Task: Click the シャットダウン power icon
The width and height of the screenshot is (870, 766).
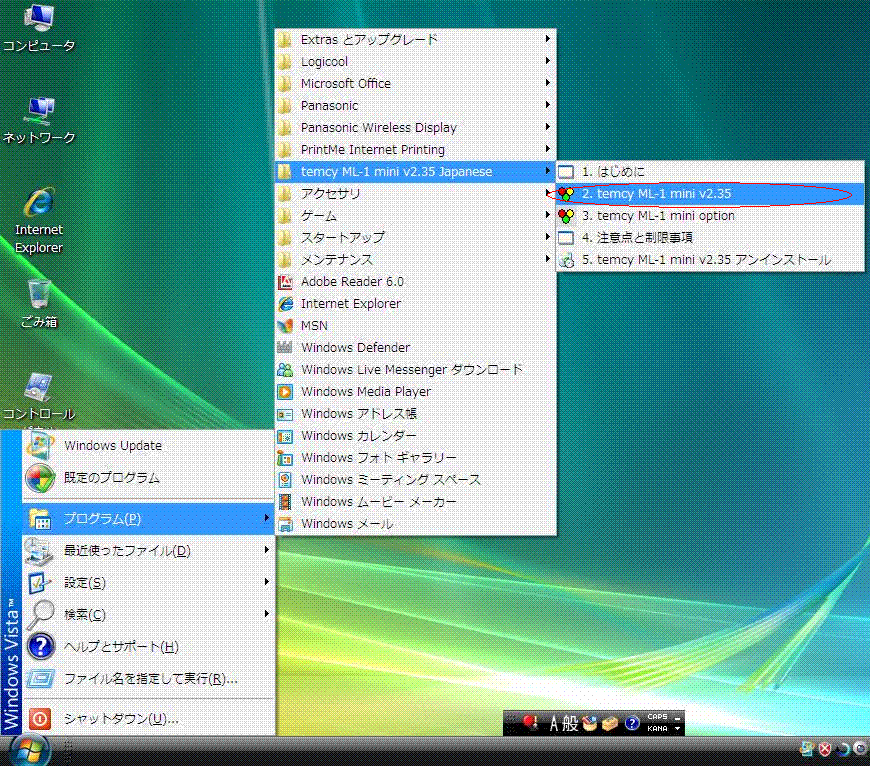Action: [40, 718]
